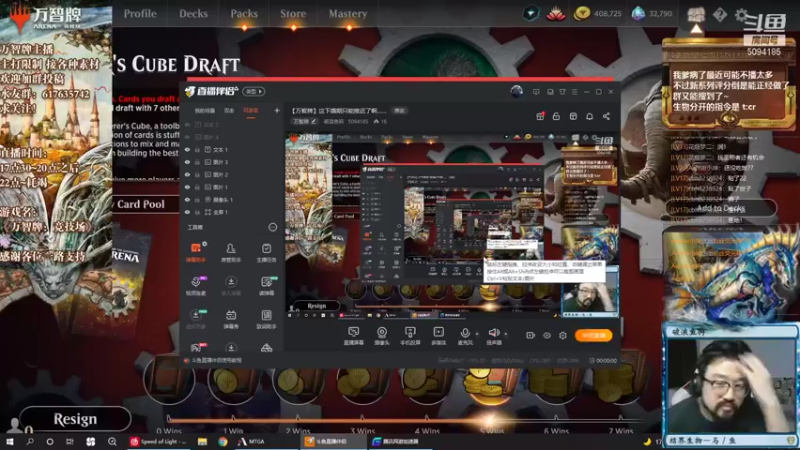Click the share icon in the stream header

[606, 116]
